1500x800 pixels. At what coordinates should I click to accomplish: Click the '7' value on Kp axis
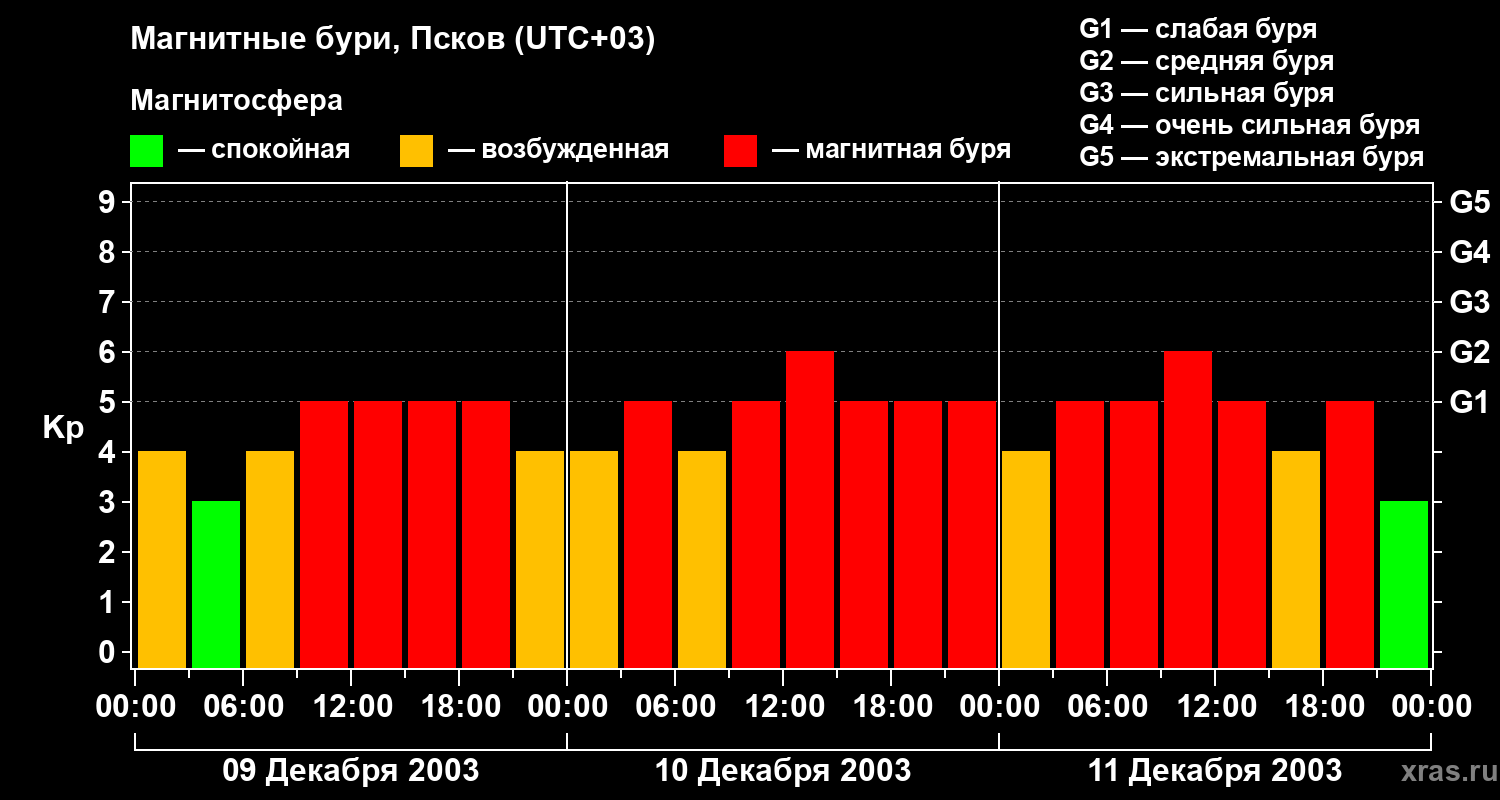click(109, 302)
